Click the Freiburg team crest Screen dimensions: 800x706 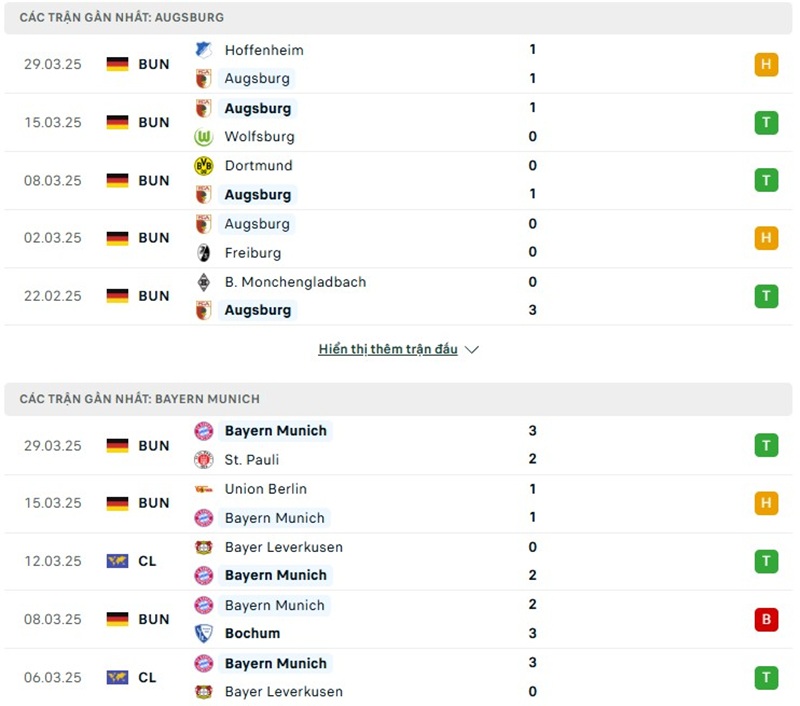coord(204,253)
